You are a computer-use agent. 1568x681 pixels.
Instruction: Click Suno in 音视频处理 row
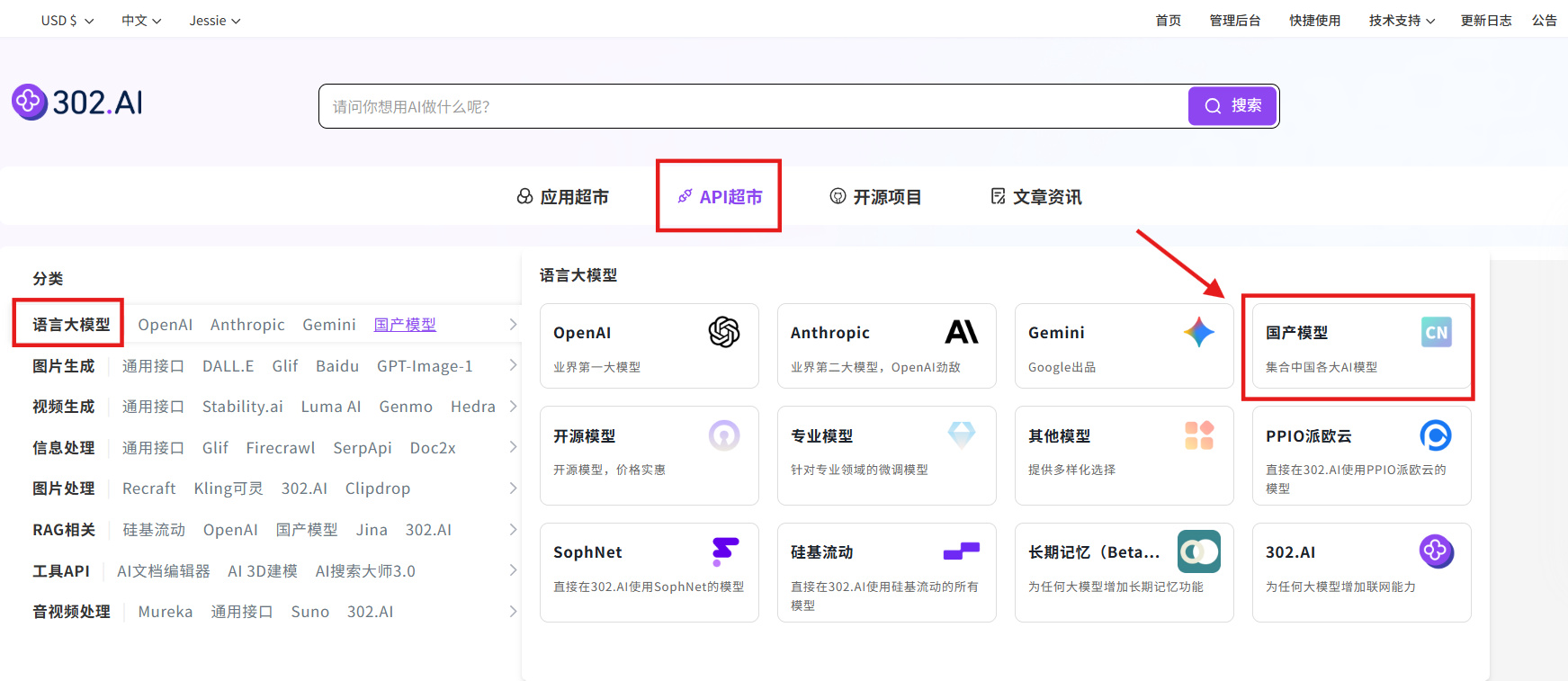point(310,612)
